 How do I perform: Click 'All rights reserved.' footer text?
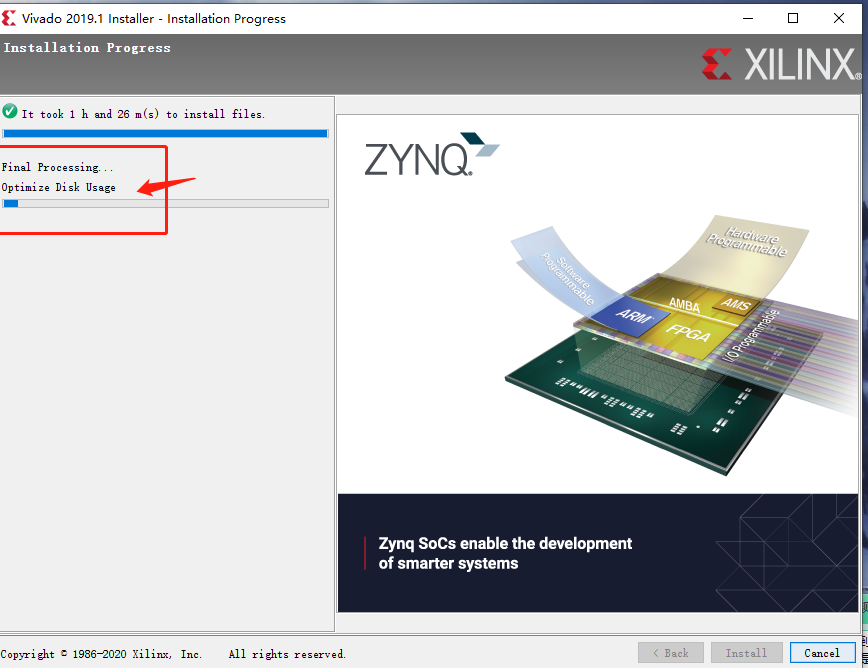(287, 654)
